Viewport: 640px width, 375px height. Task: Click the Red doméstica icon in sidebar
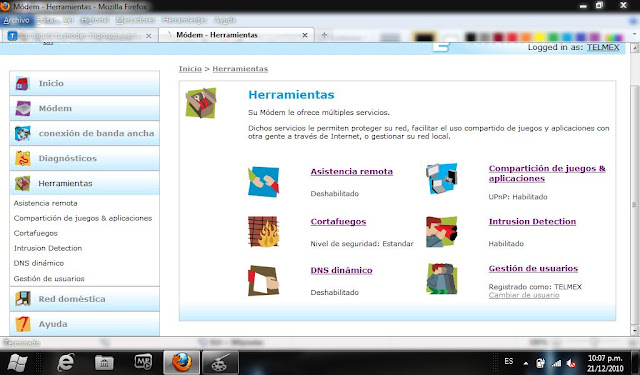tap(22, 299)
